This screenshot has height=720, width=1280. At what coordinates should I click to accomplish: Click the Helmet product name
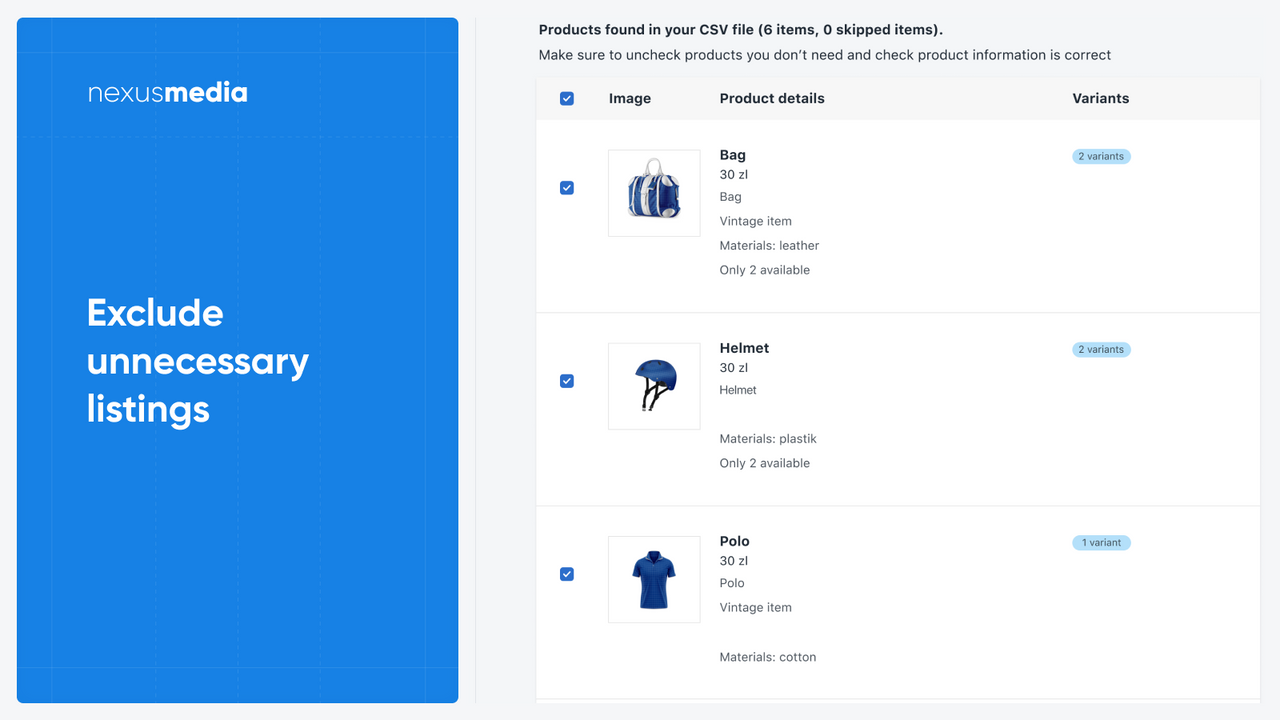coord(744,348)
